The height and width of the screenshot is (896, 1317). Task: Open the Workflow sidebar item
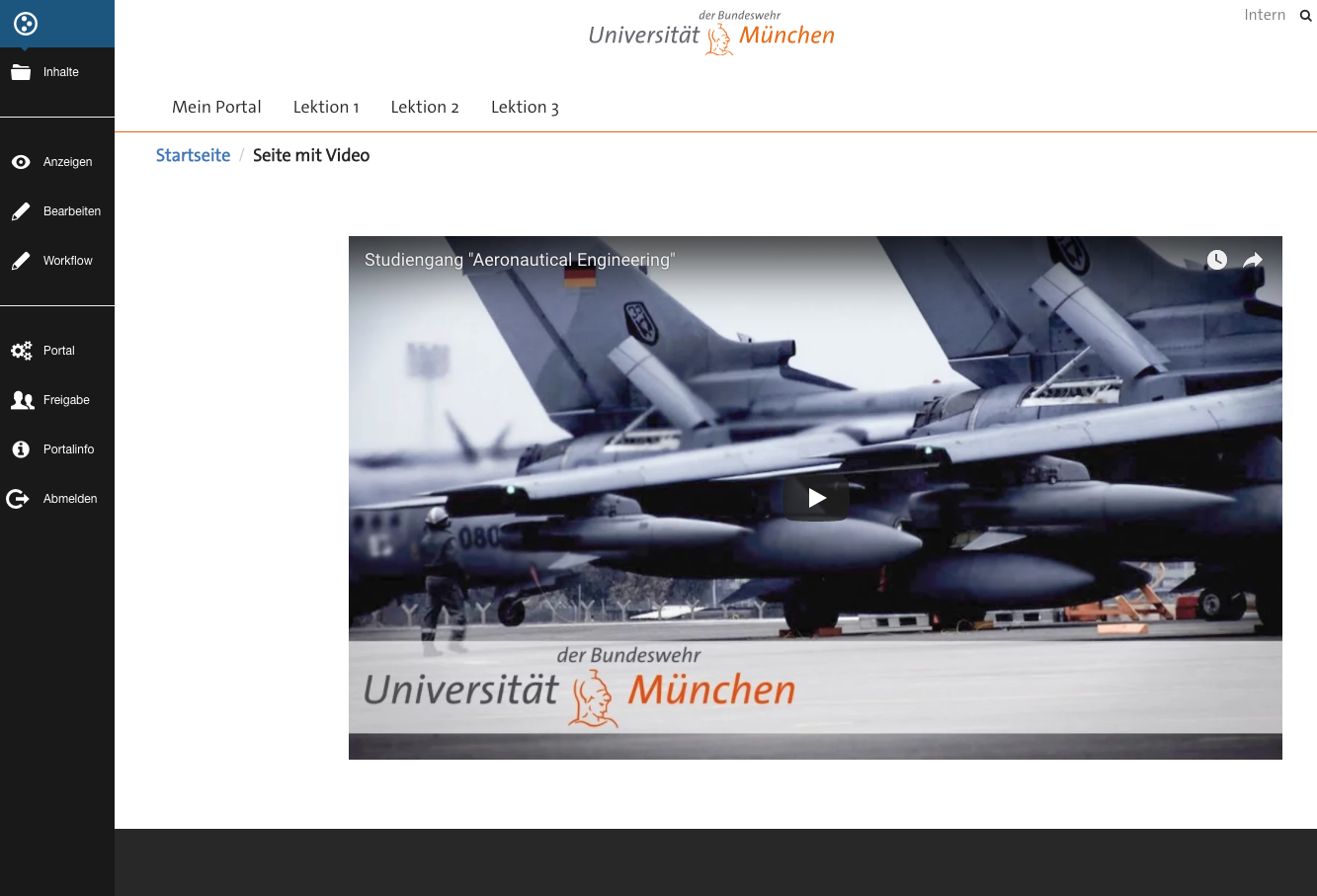pos(67,261)
